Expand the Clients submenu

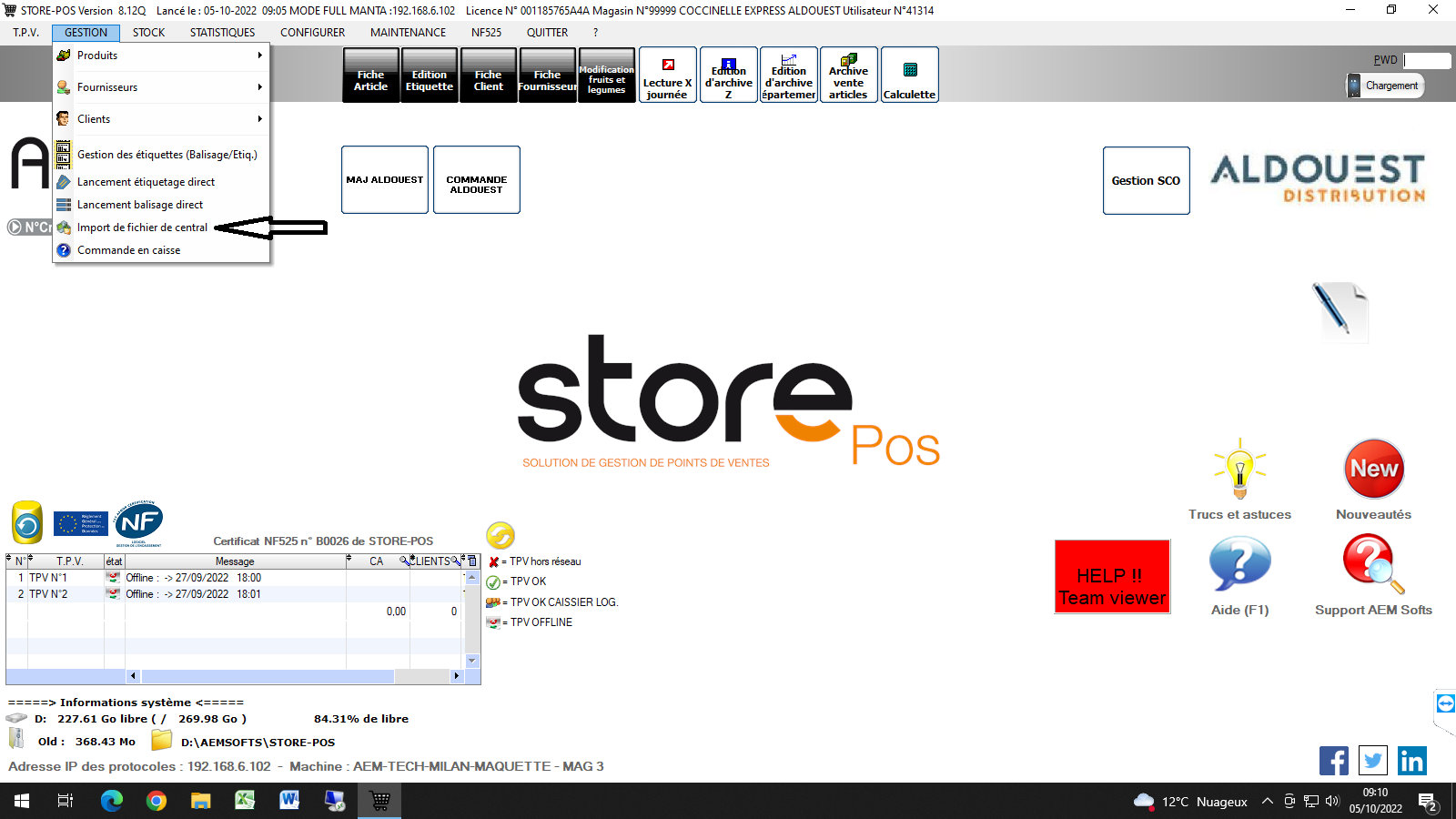pyautogui.click(x=161, y=119)
